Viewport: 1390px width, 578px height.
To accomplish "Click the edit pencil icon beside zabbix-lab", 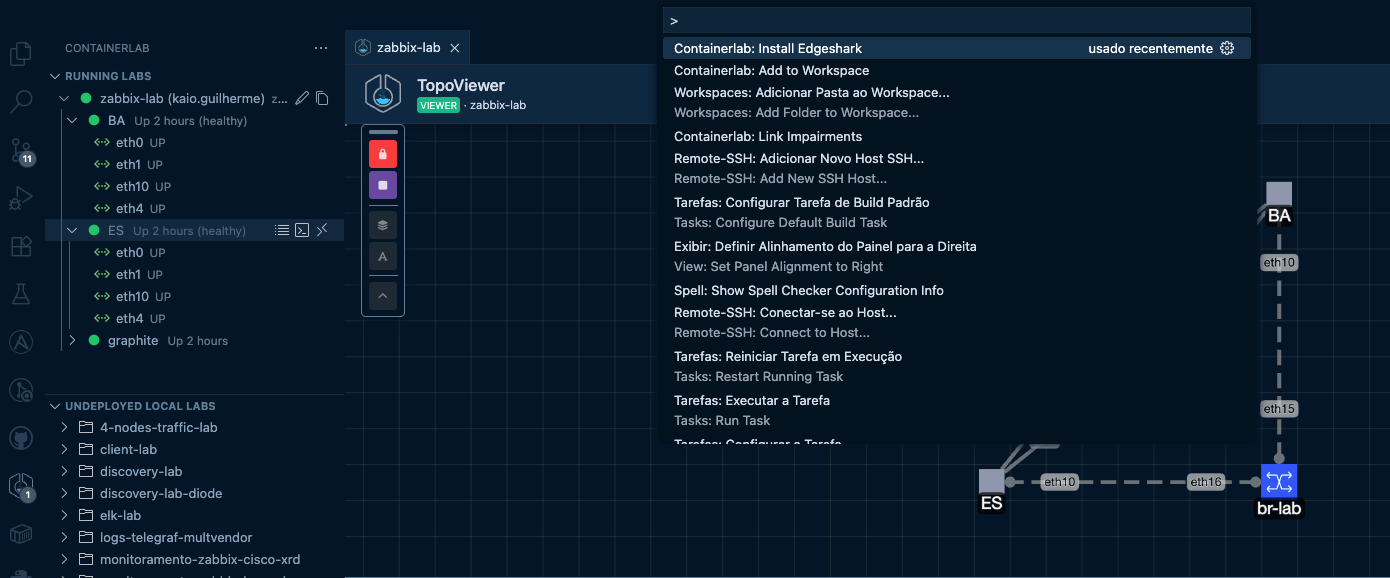I will (302, 99).
